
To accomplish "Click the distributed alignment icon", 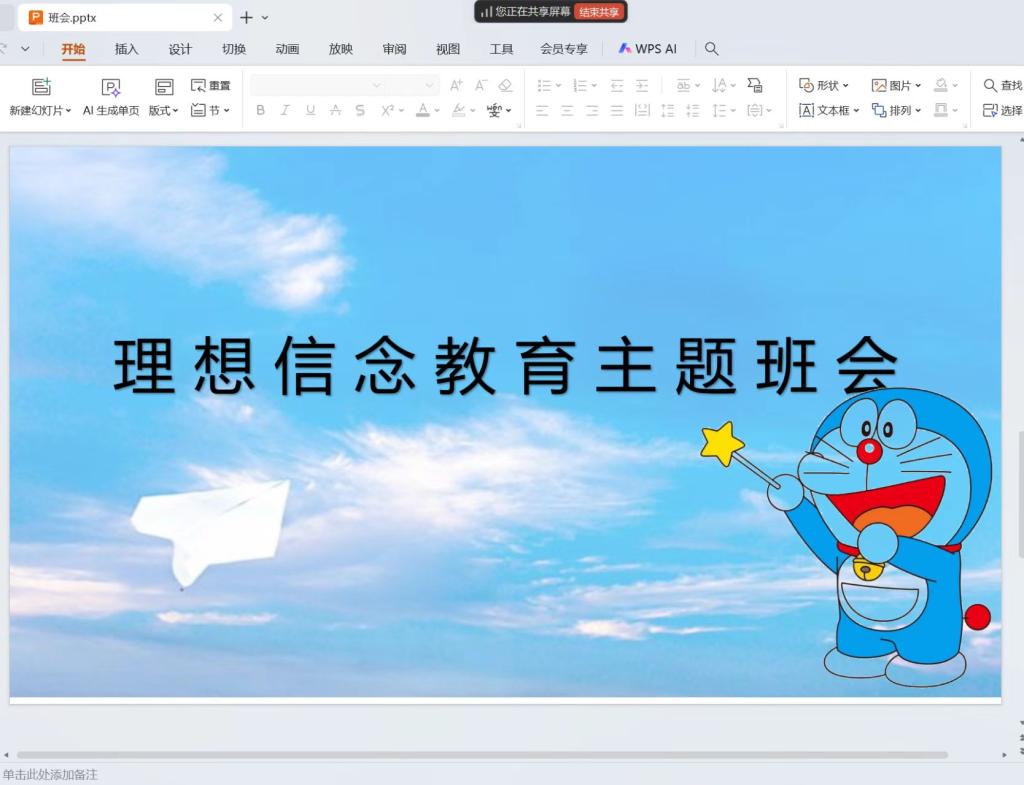I will [x=642, y=110].
